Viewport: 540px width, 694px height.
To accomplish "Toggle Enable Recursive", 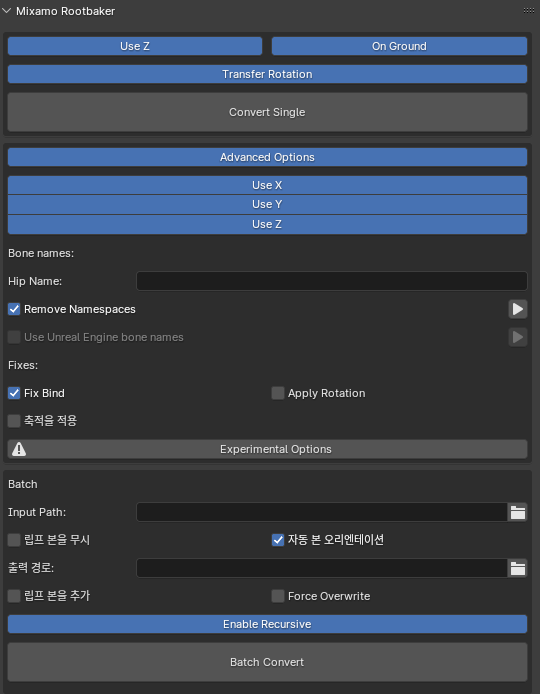I will coord(267,624).
